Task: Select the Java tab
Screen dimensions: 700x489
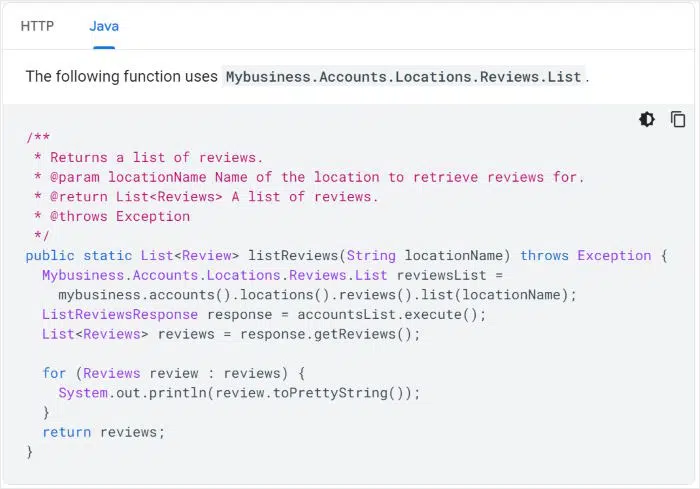Action: tap(104, 26)
